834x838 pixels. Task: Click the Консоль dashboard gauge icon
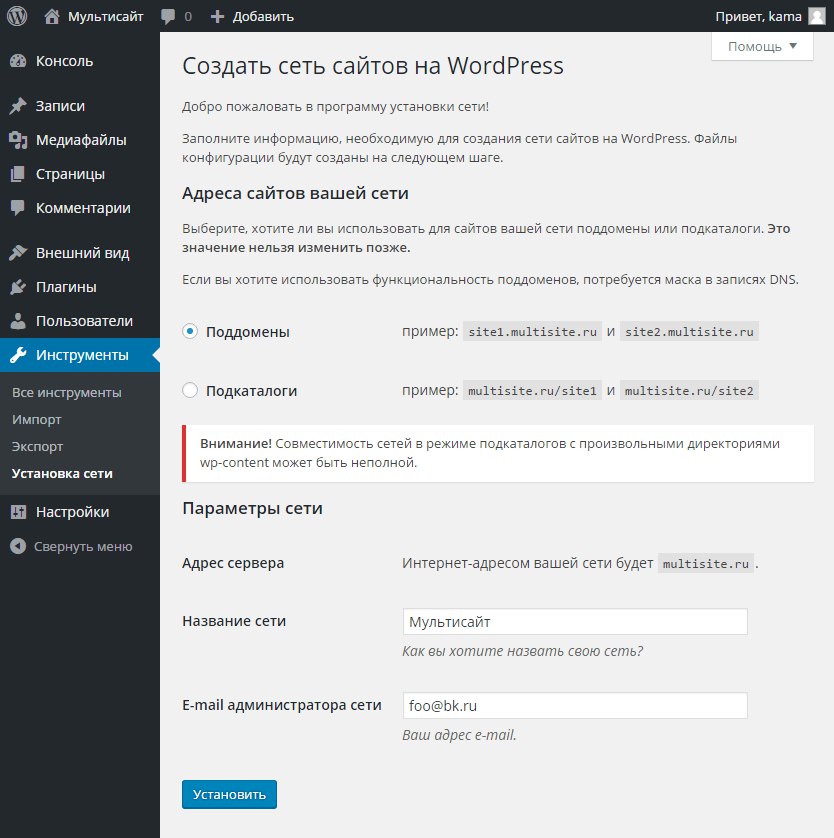click(x=18, y=61)
